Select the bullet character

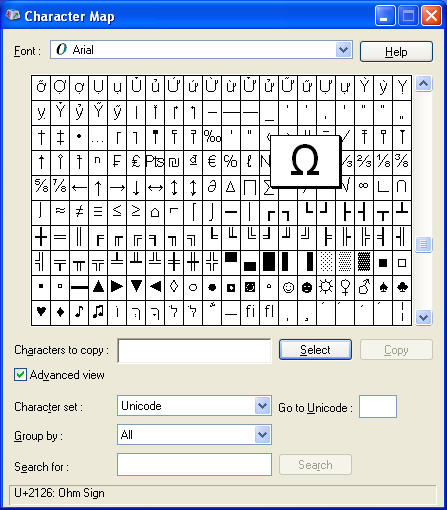tap(79, 138)
